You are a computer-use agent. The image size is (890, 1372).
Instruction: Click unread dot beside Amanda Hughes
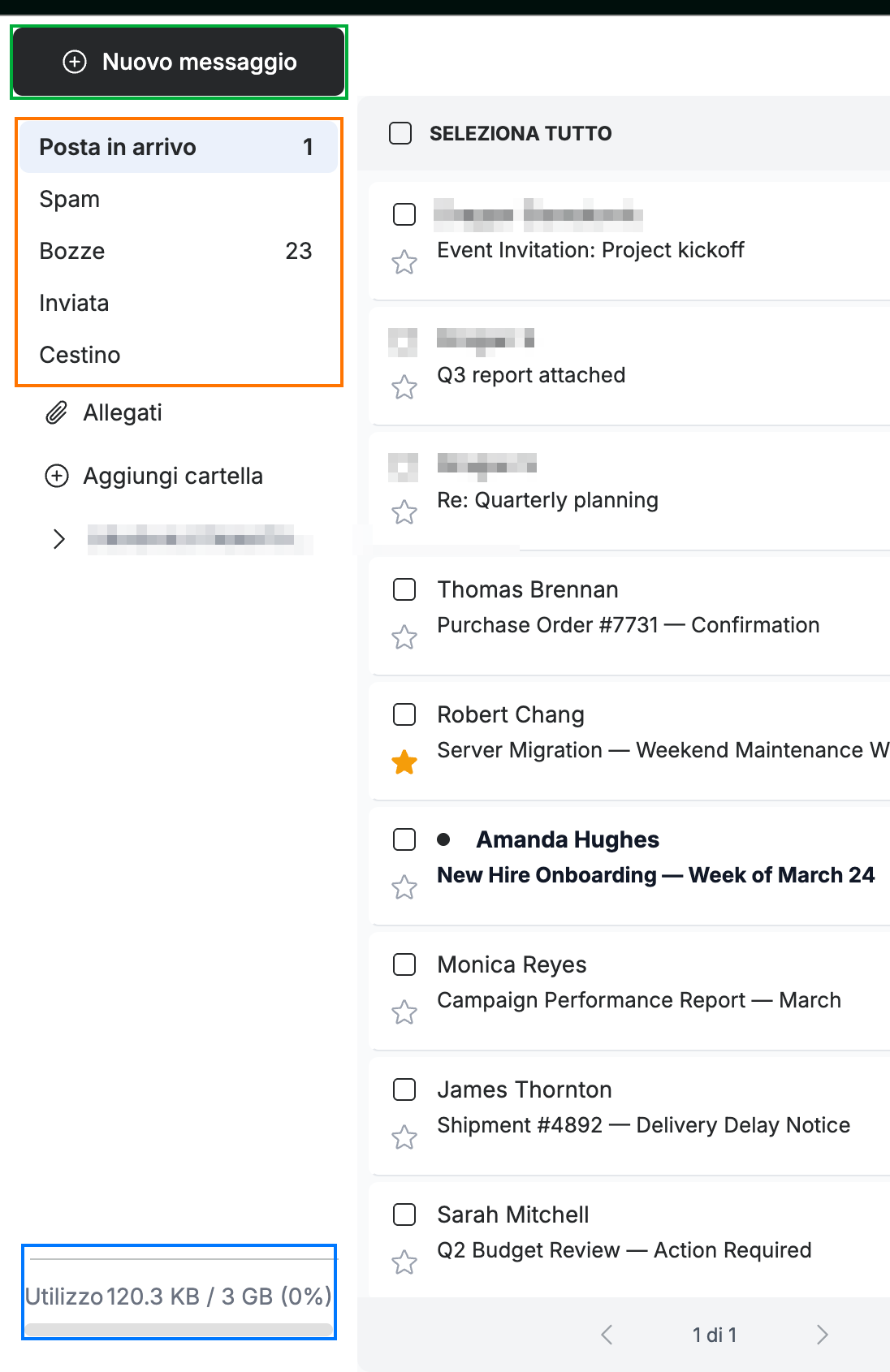[443, 839]
